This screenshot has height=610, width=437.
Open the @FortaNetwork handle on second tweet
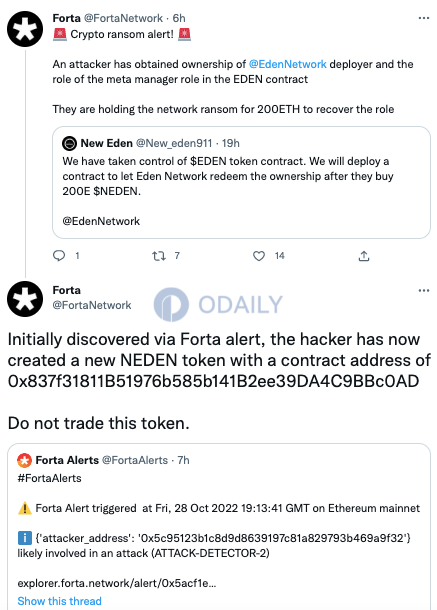[x=92, y=305]
